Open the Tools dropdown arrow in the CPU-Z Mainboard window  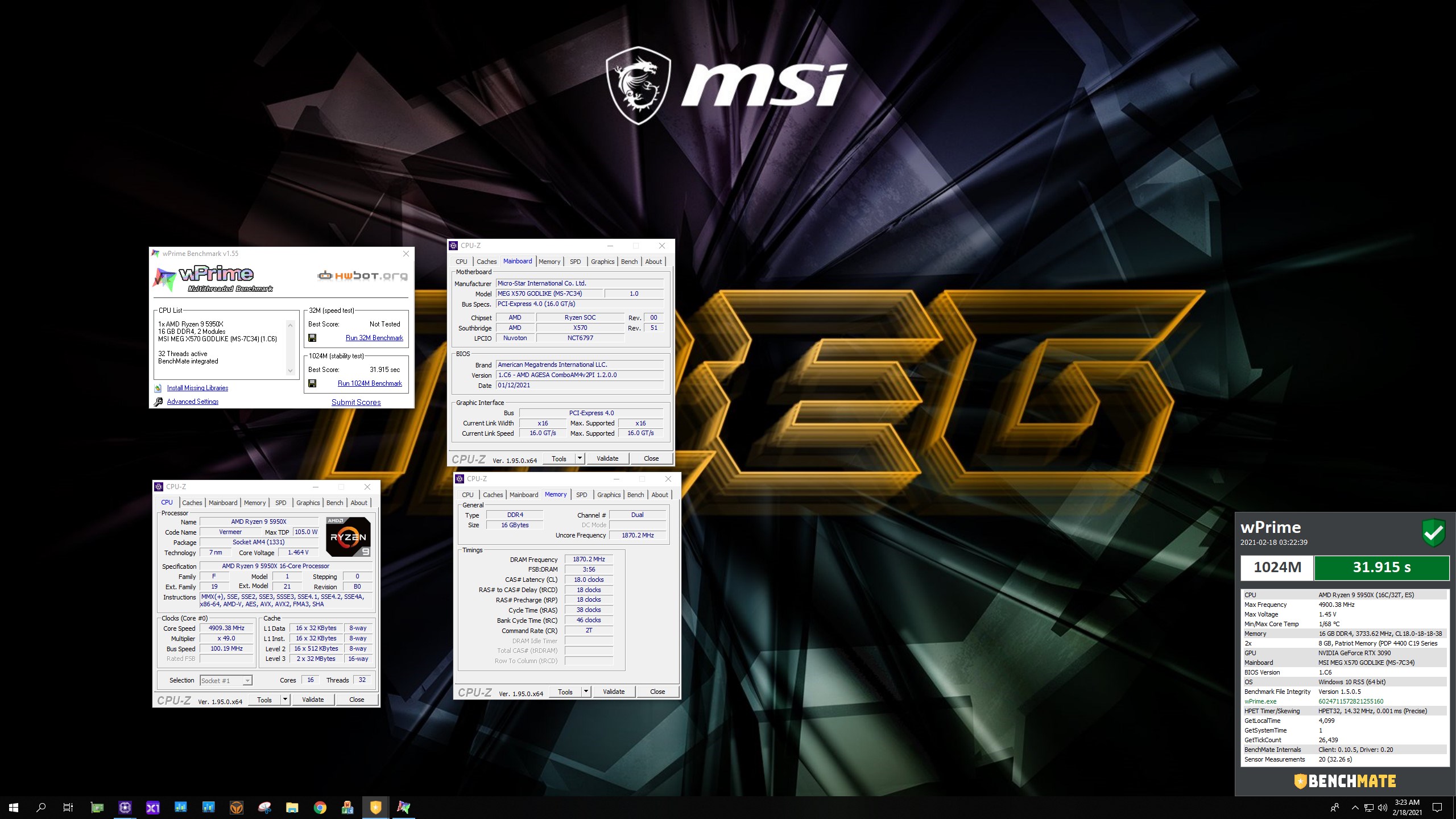[x=580, y=458]
